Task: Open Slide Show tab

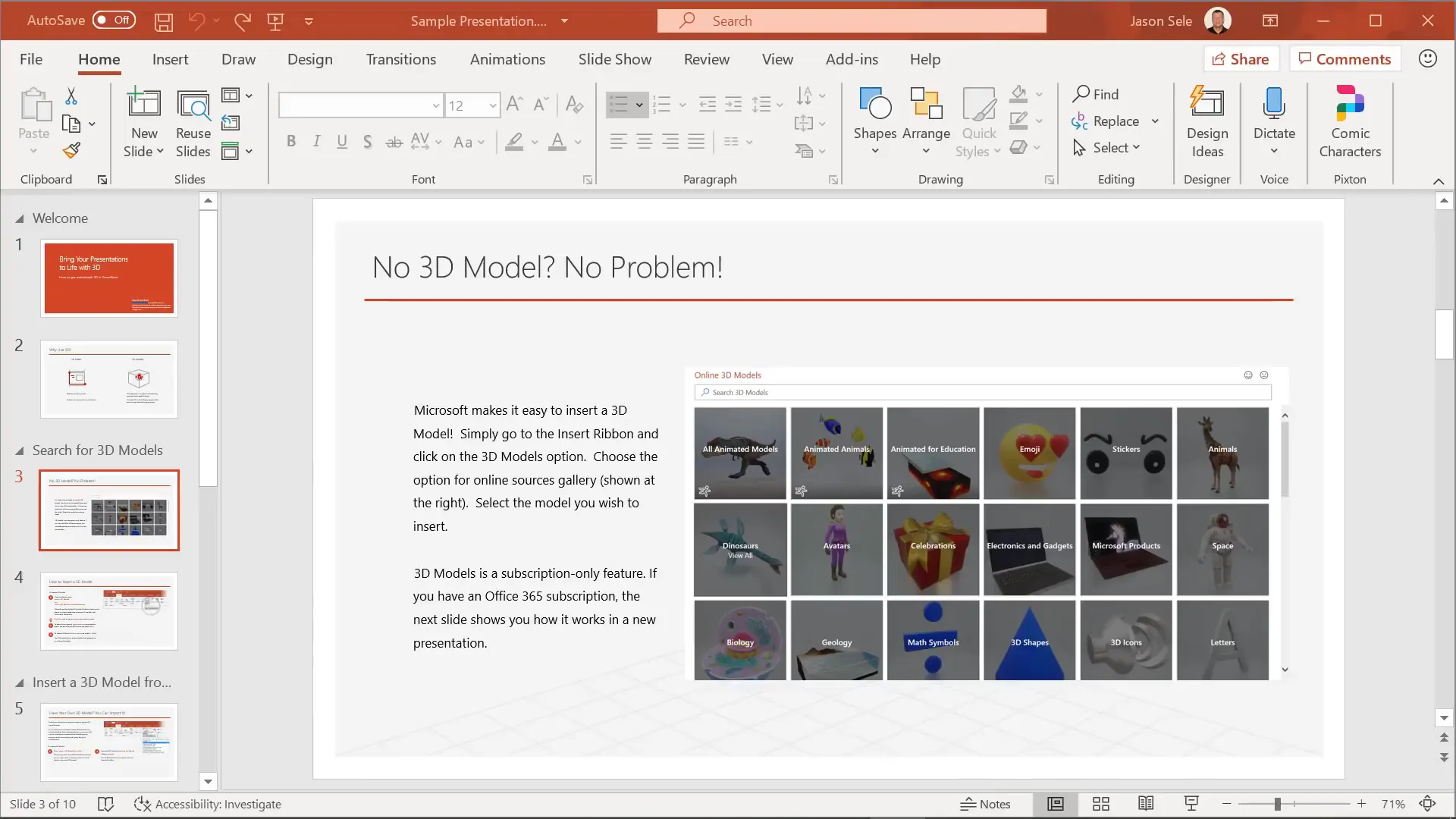Action: (x=615, y=59)
